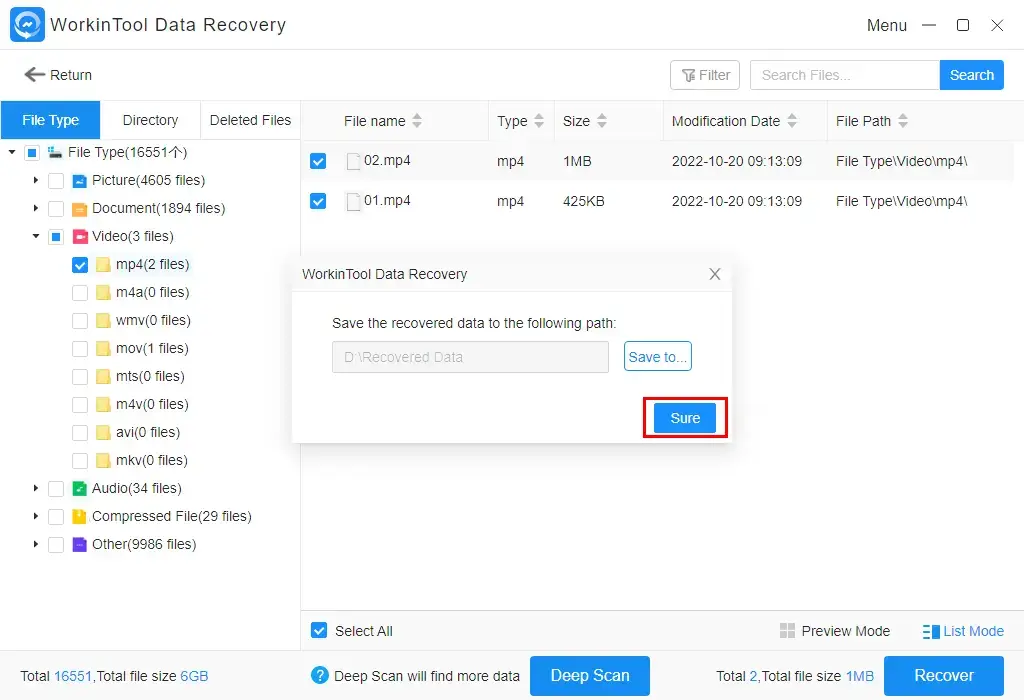Expand the Document category node

[x=36, y=208]
